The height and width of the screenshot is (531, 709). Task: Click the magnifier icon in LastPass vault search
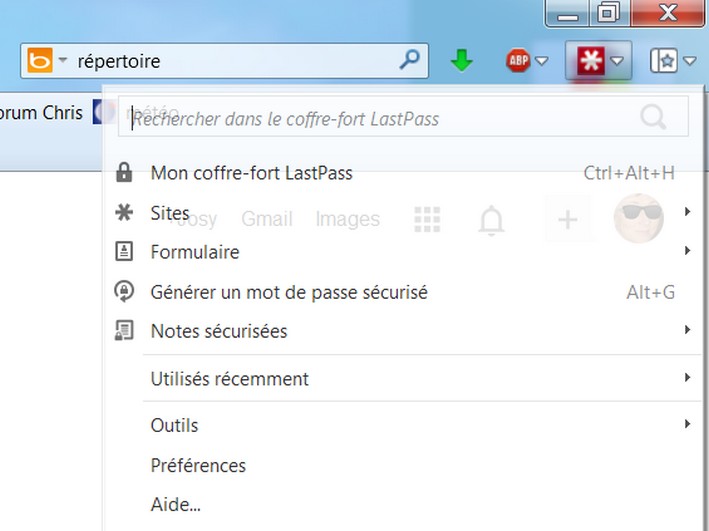point(653,117)
